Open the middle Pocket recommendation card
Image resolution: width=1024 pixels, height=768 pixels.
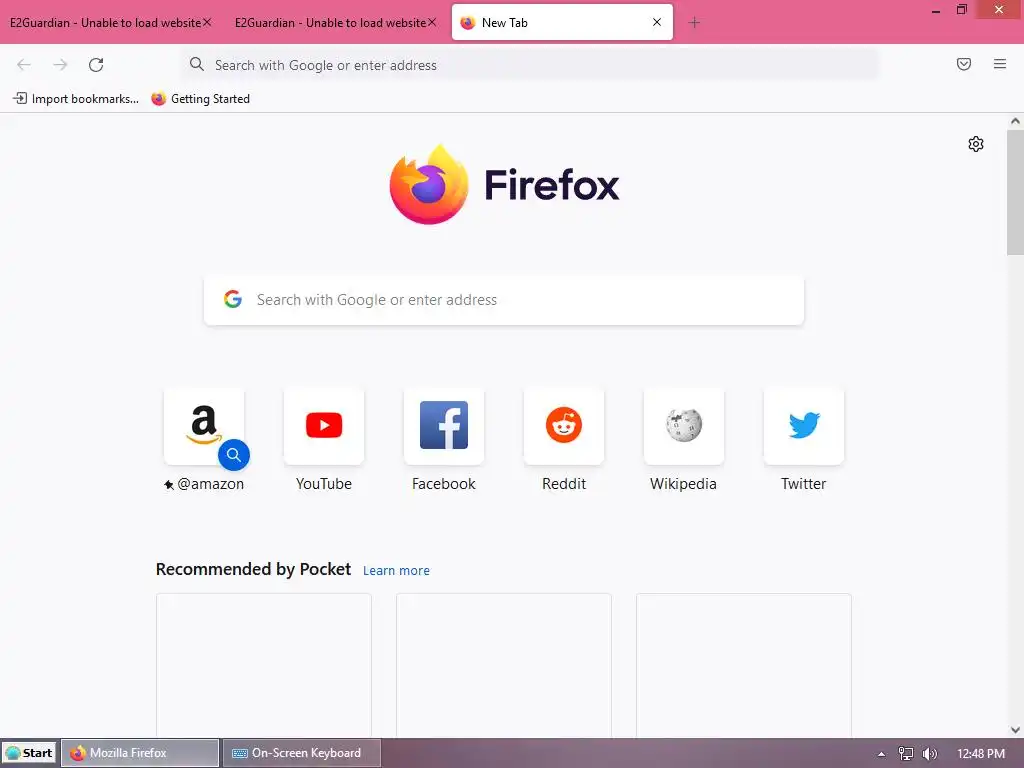point(504,665)
